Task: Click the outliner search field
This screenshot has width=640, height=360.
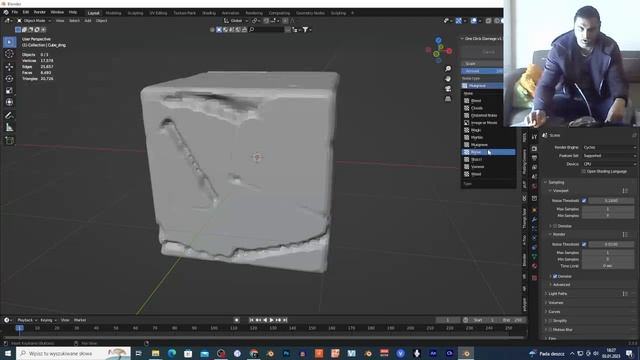Action: pyautogui.click(x=267, y=29)
